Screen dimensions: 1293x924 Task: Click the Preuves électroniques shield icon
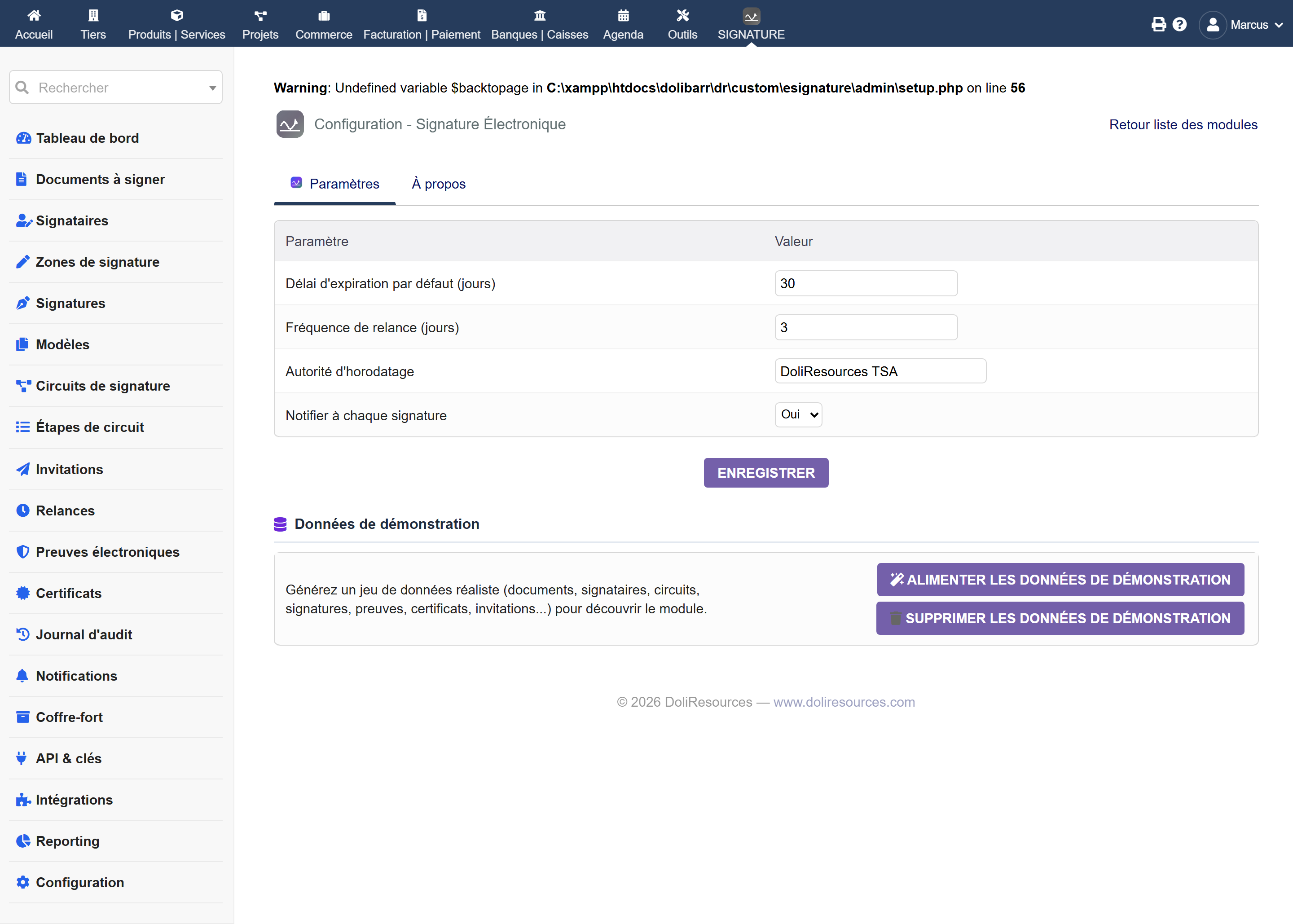click(x=23, y=552)
